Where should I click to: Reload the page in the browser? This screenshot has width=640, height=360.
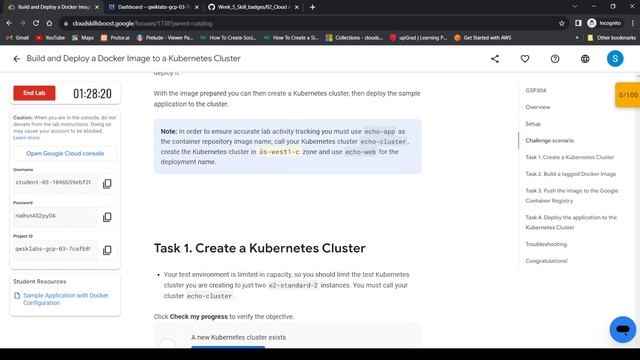pyautogui.click(x=36, y=23)
